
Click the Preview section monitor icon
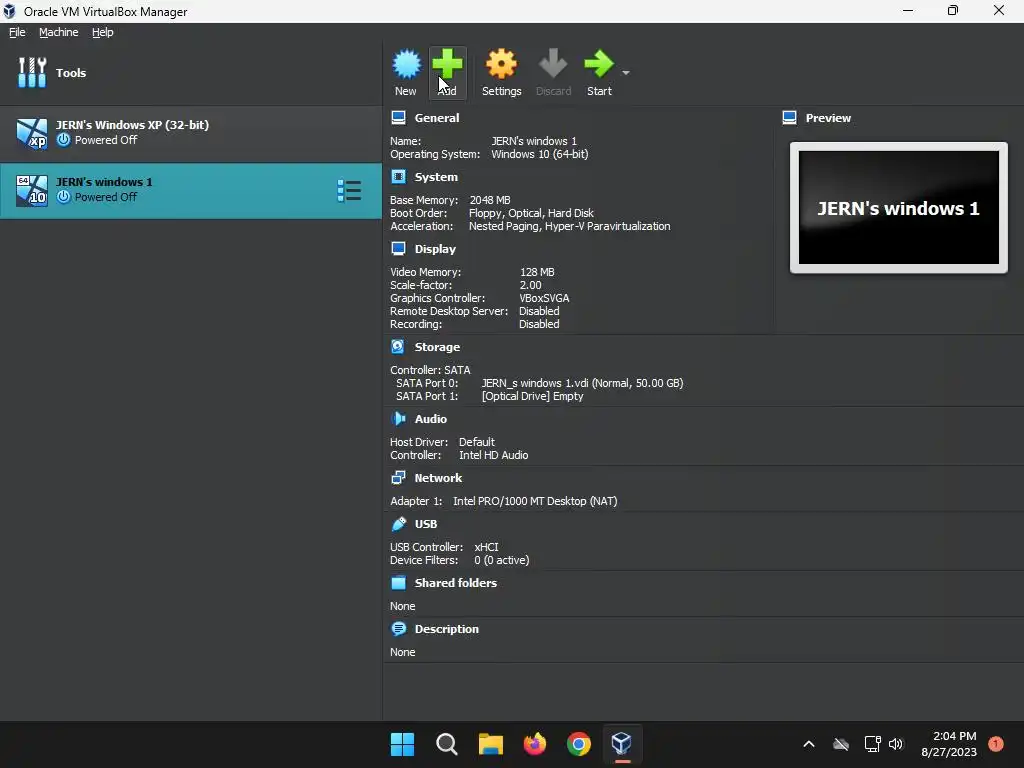click(790, 118)
